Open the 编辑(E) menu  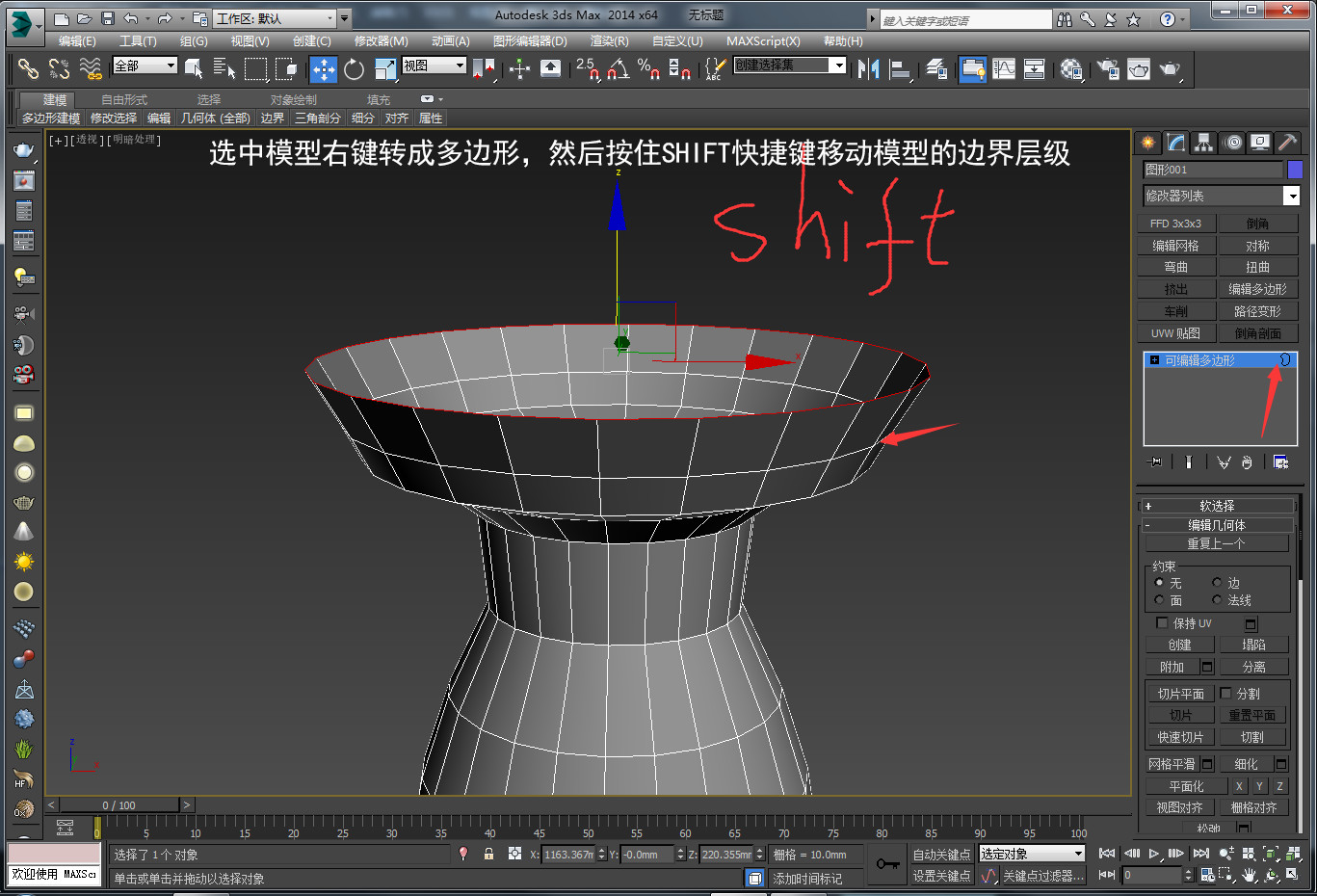[x=77, y=41]
